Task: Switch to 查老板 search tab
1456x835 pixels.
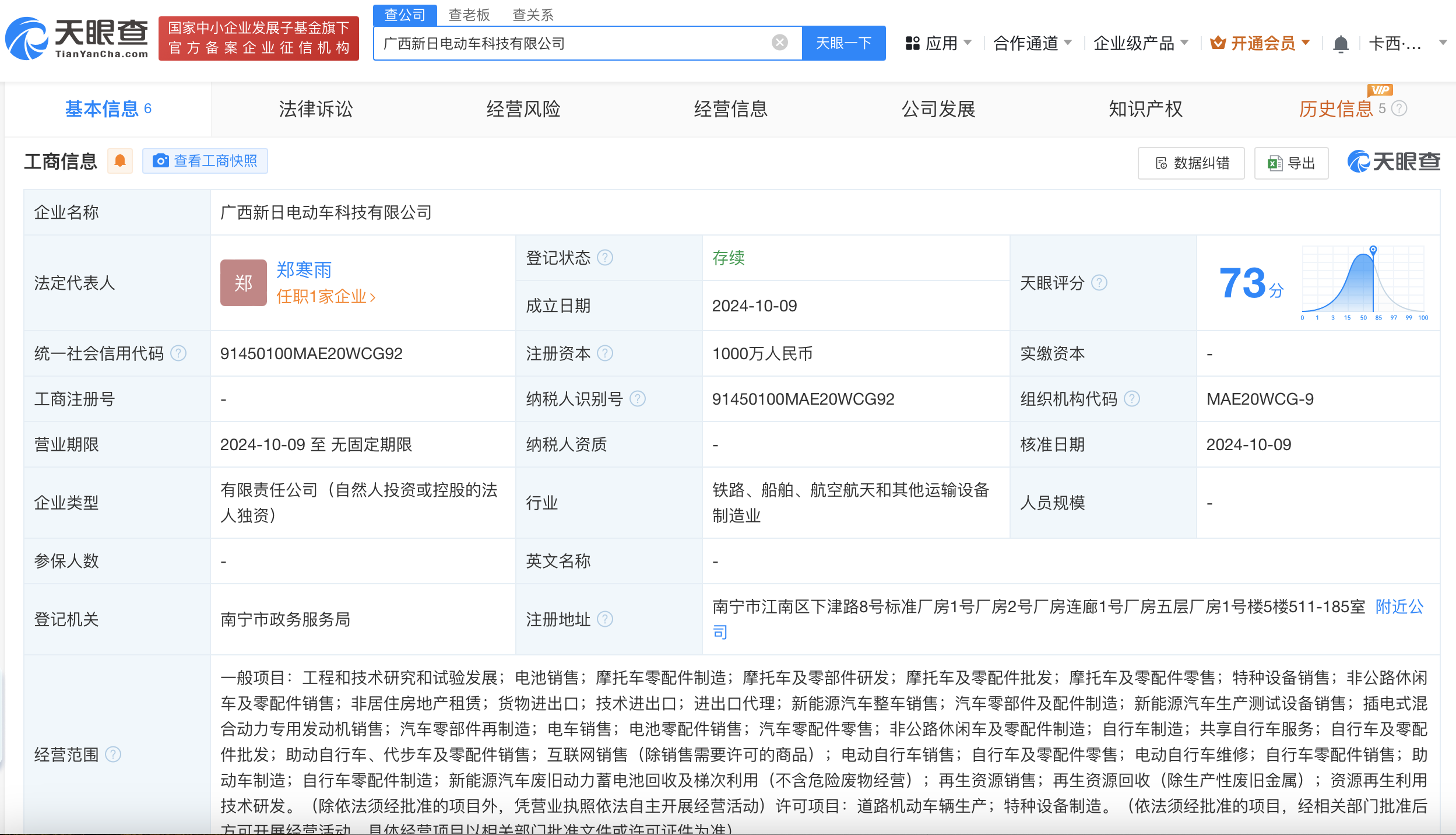Action: click(469, 15)
